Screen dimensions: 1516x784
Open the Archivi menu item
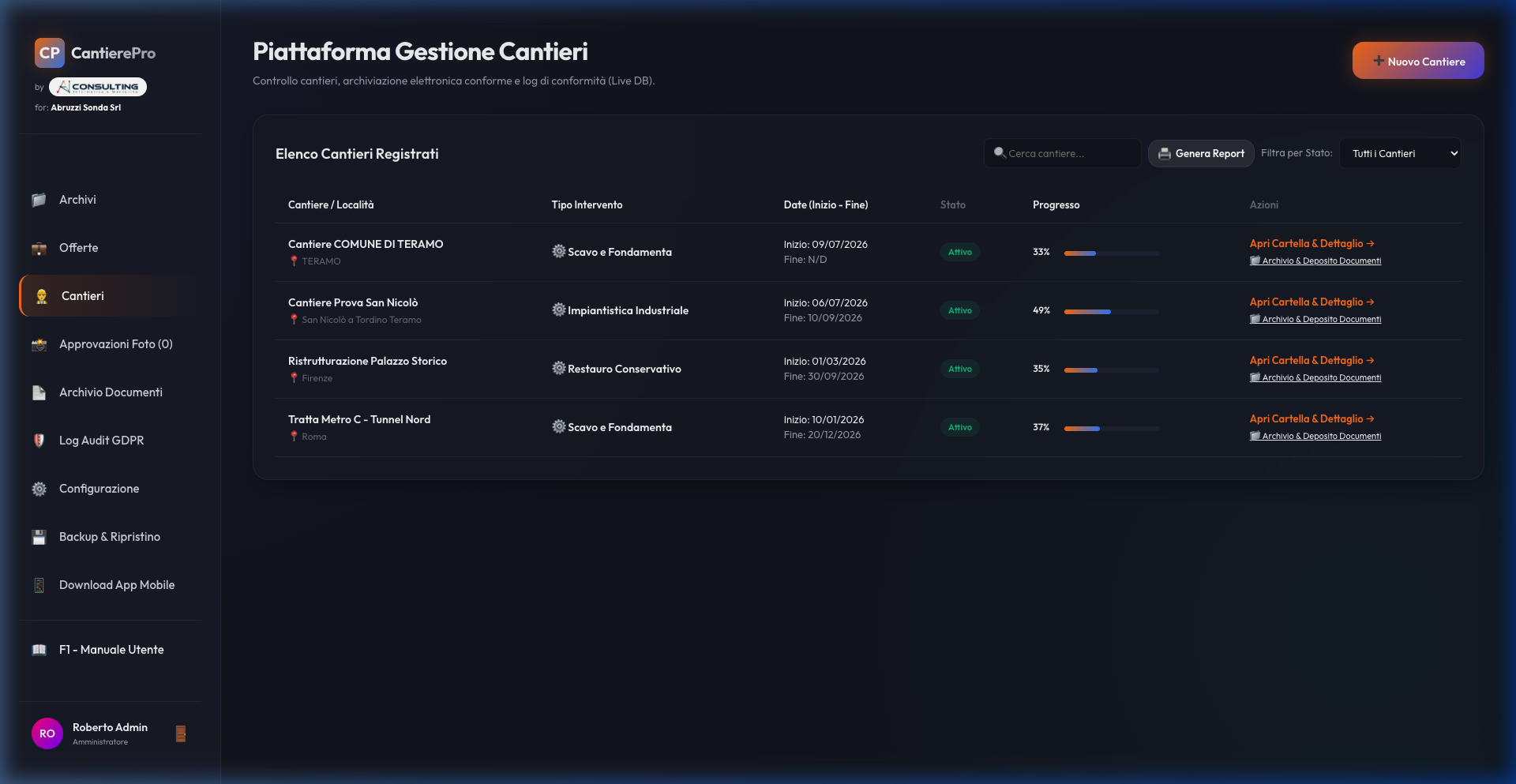[x=111, y=200]
